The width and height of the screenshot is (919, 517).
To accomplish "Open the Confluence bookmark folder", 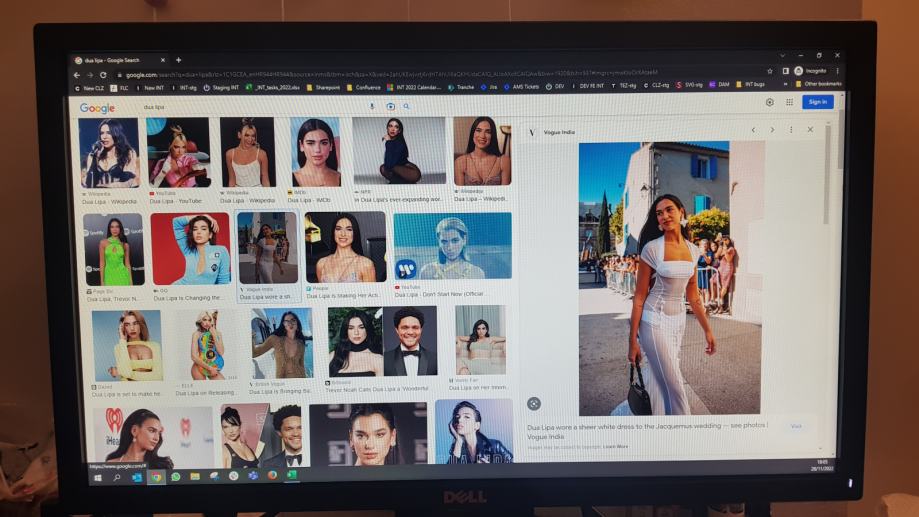I will point(363,87).
